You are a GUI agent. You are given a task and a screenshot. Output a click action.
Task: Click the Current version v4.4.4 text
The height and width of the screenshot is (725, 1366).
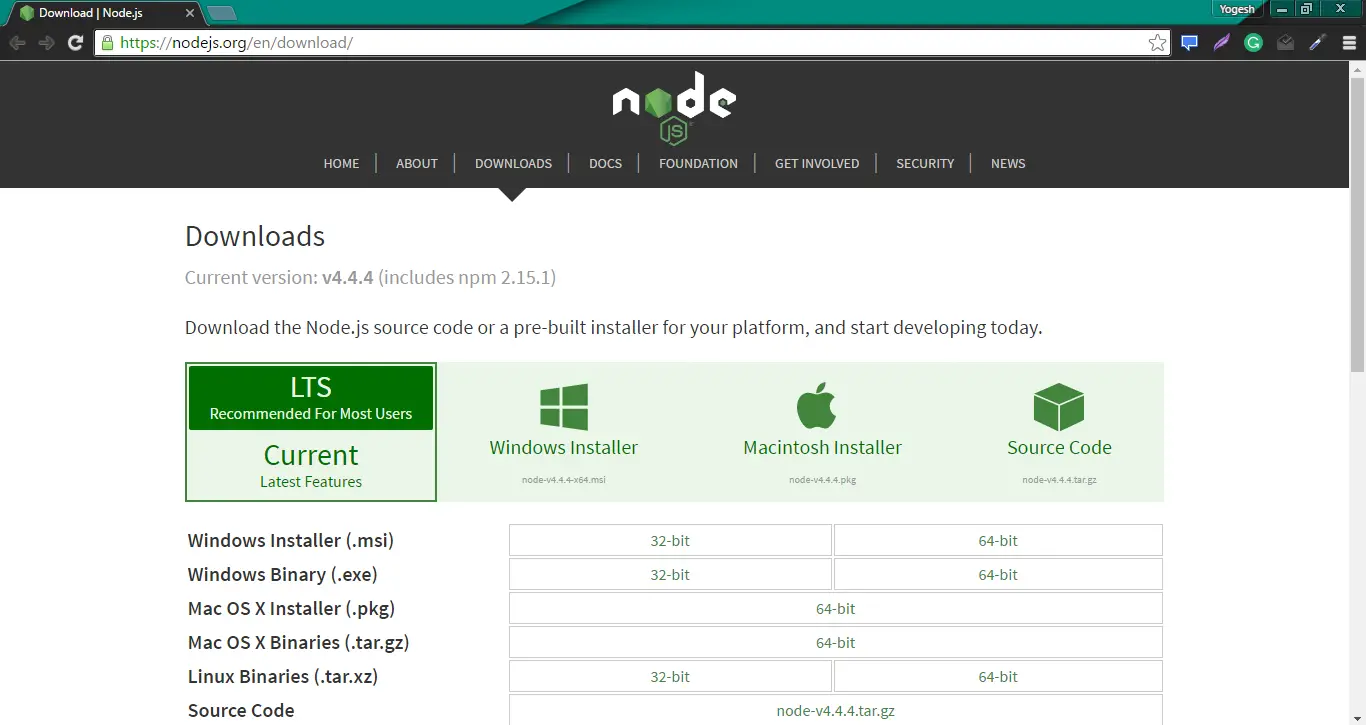click(370, 277)
